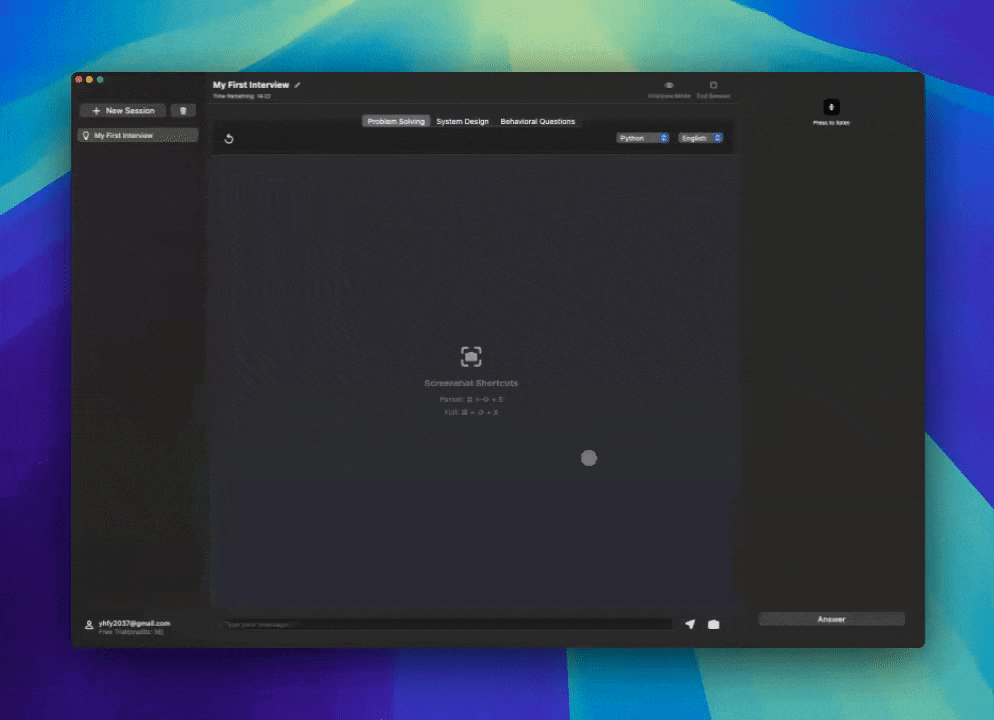
Task: Click the lightbulb icon on My First Interview
Action: click(x=87, y=135)
